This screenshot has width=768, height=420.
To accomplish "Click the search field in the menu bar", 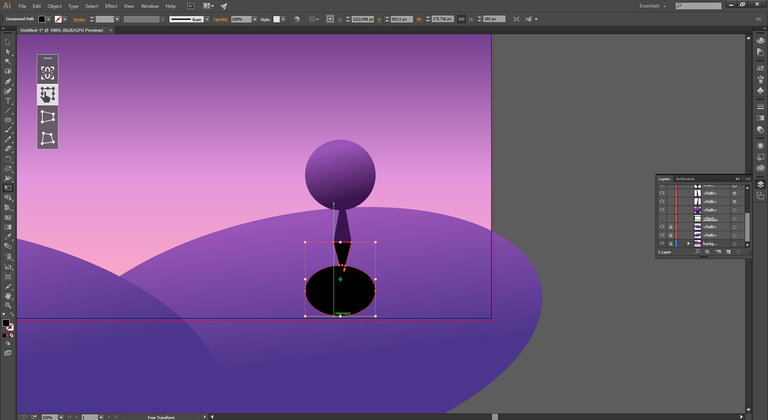I will pyautogui.click(x=698, y=6).
